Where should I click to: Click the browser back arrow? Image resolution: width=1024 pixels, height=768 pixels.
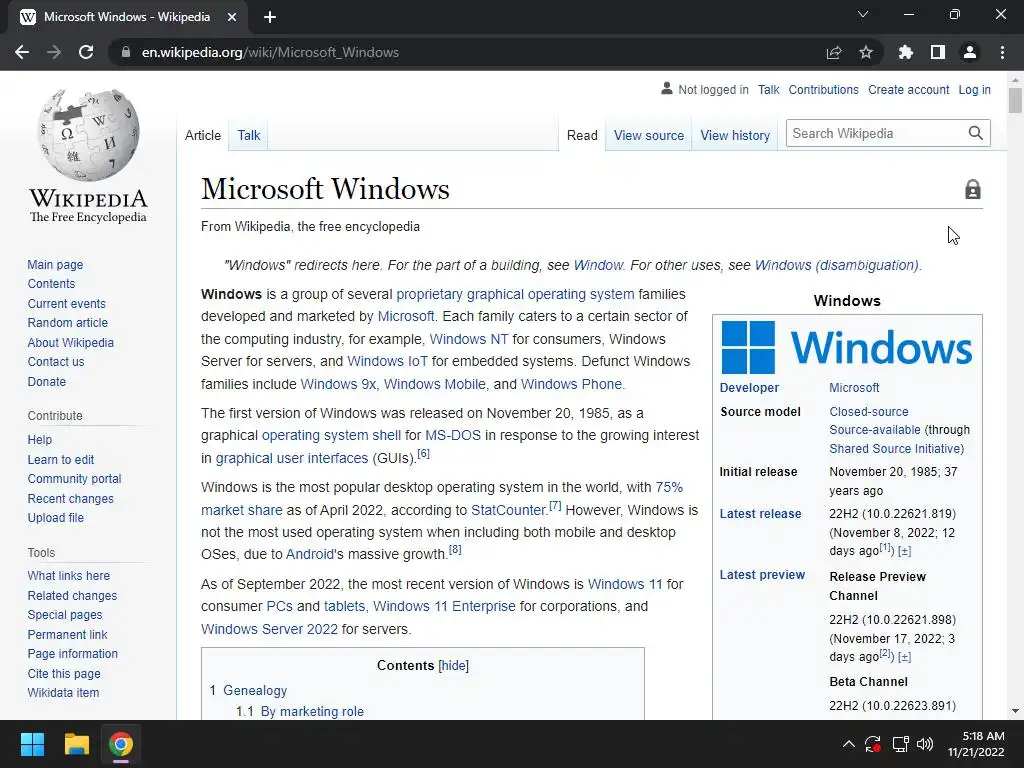pyautogui.click(x=22, y=52)
